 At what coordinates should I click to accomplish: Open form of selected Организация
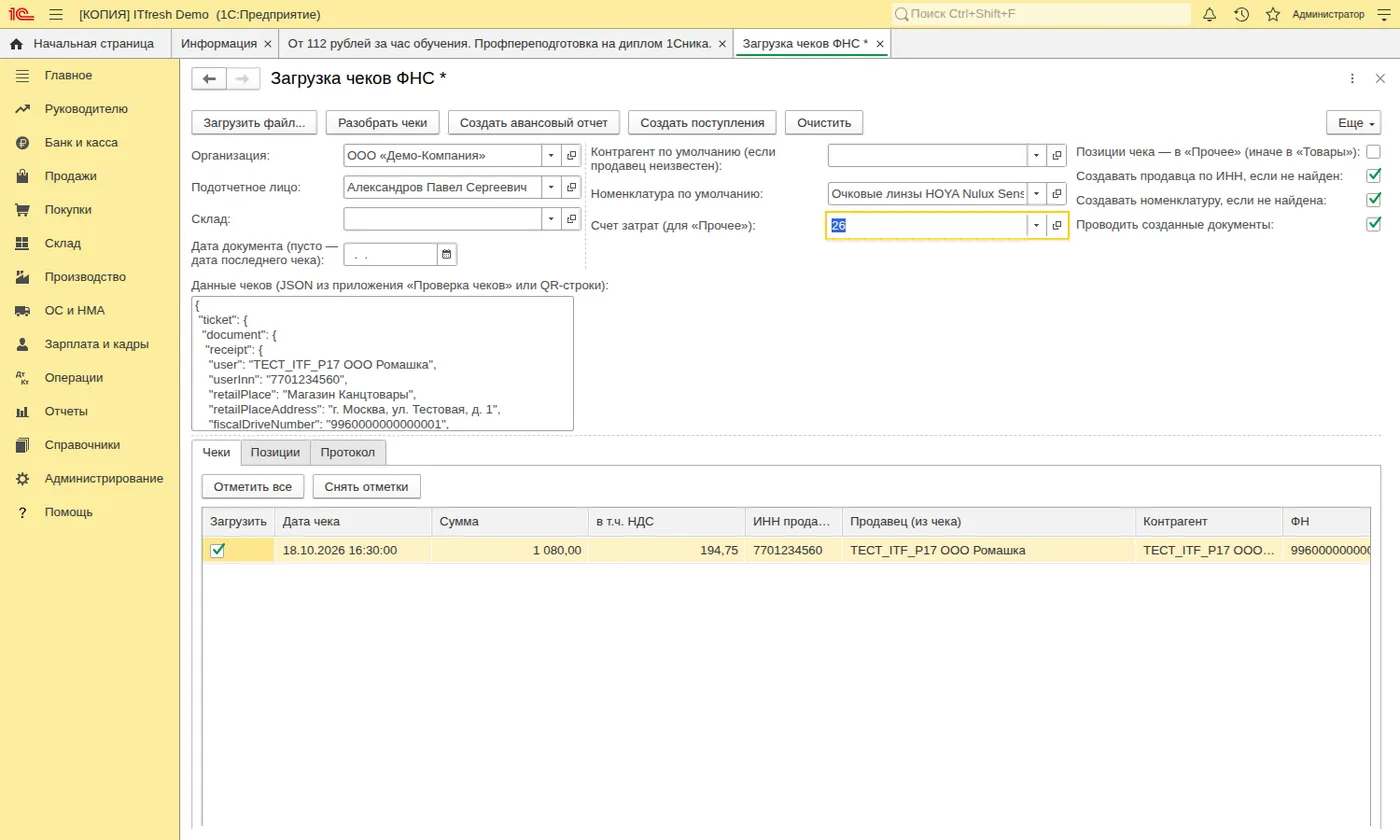pos(571,156)
